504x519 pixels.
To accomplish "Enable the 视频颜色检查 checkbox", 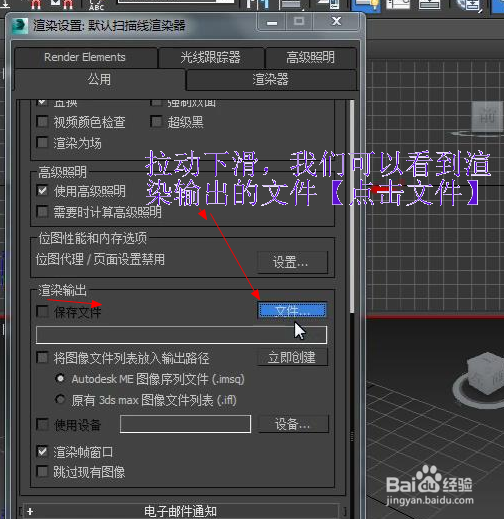I will [42, 122].
